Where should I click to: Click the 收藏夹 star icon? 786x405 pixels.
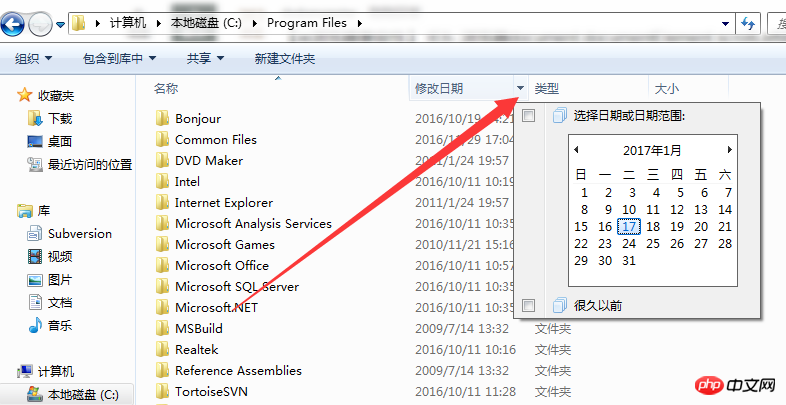click(x=24, y=95)
